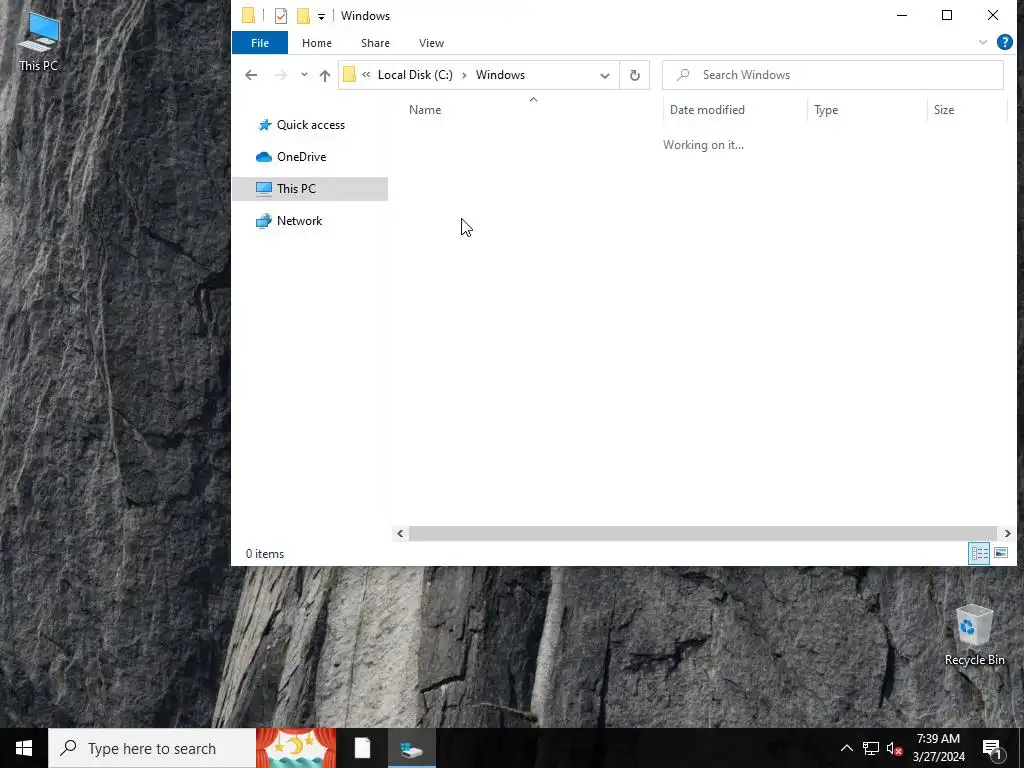
Task: Open the recent locations dropdown
Action: [304, 75]
